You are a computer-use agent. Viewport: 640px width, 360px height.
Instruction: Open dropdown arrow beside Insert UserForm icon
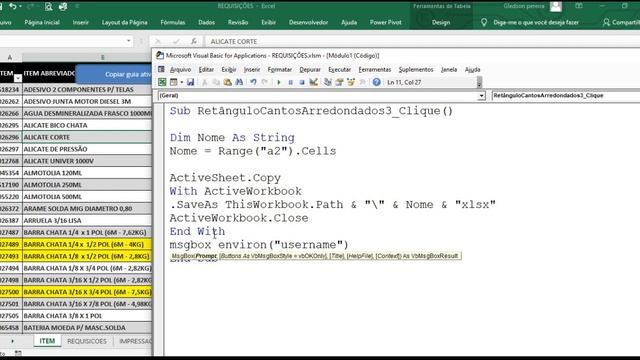182,82
